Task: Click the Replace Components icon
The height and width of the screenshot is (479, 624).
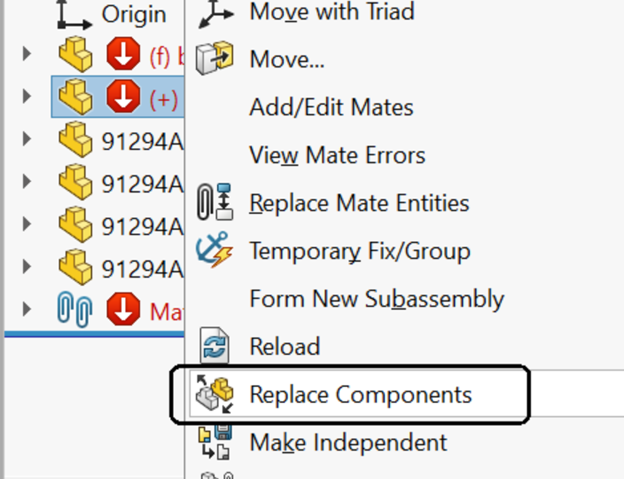Action: coord(214,394)
